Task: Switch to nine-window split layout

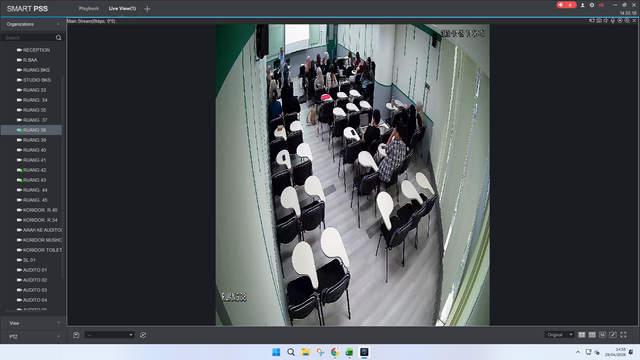Action: coord(592,335)
